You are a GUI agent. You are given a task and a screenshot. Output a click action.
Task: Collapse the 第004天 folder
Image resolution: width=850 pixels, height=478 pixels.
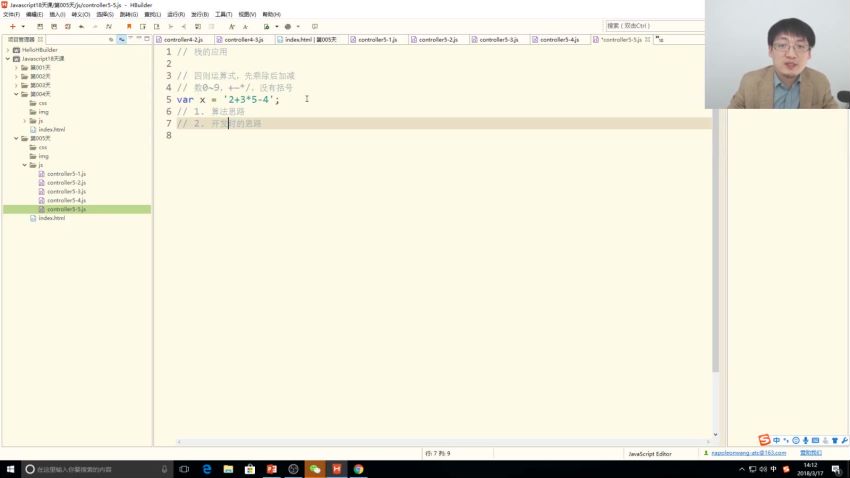(16, 94)
